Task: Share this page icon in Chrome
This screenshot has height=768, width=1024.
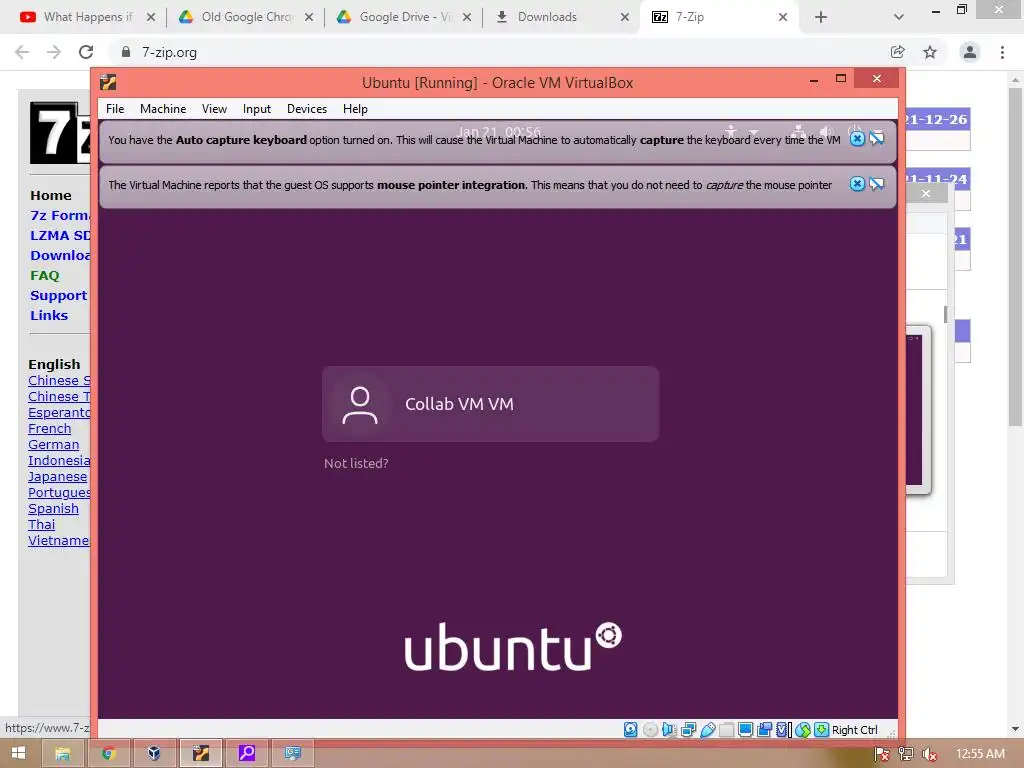Action: click(897, 52)
